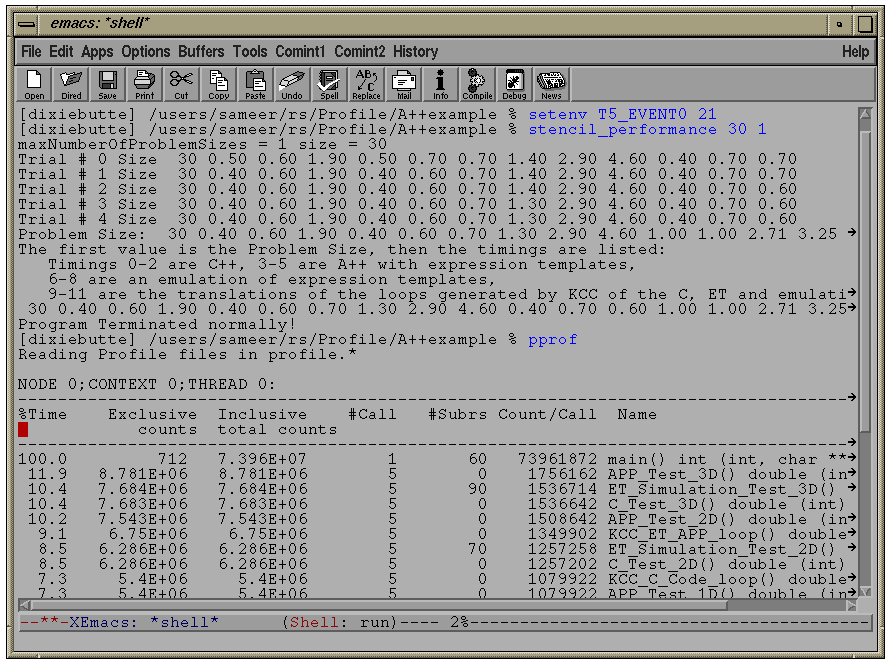Screen dimensions: 893x667
Task: Launch the Debug toolbar icon
Action: [514, 84]
